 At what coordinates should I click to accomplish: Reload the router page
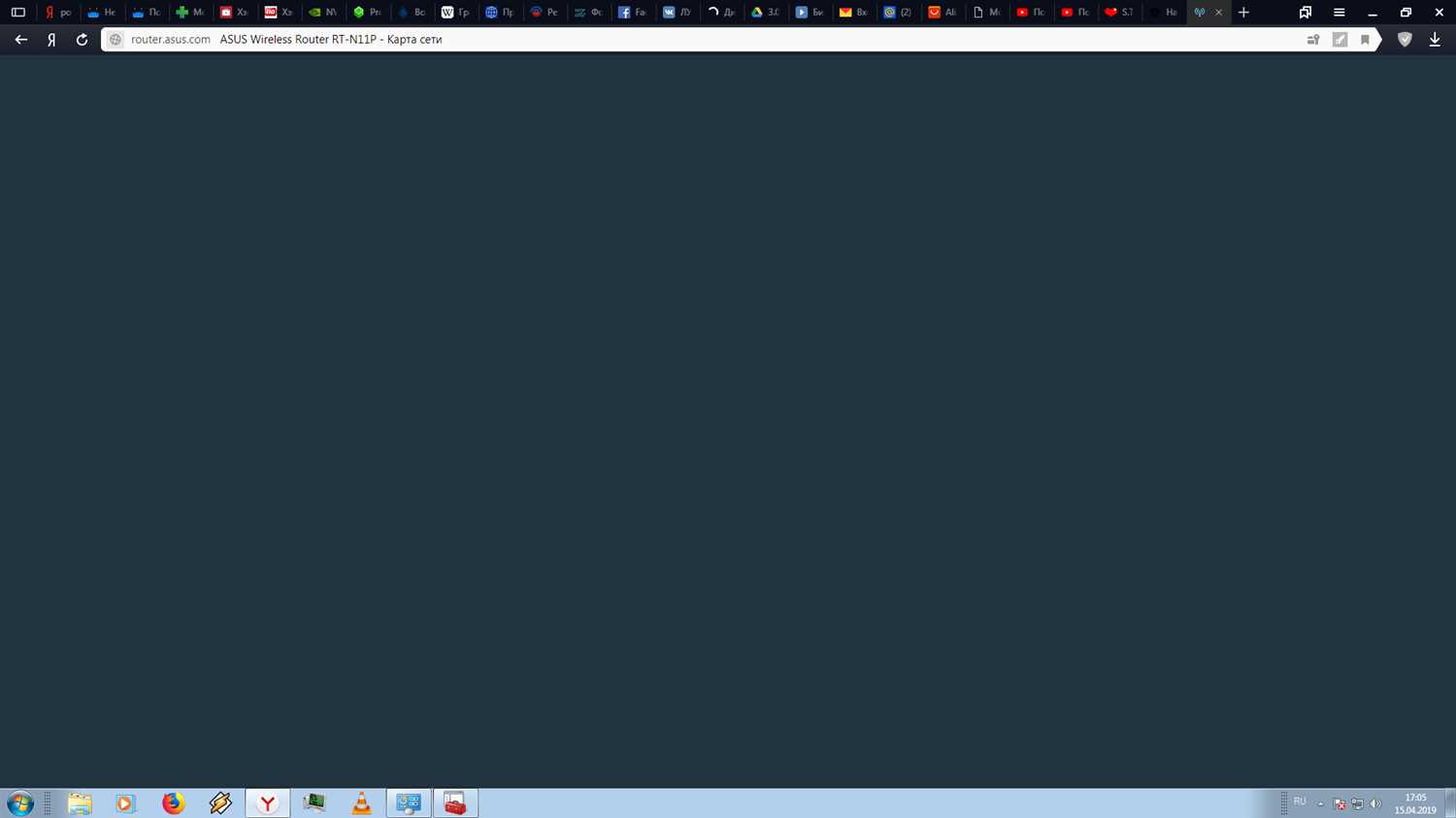coord(82,40)
